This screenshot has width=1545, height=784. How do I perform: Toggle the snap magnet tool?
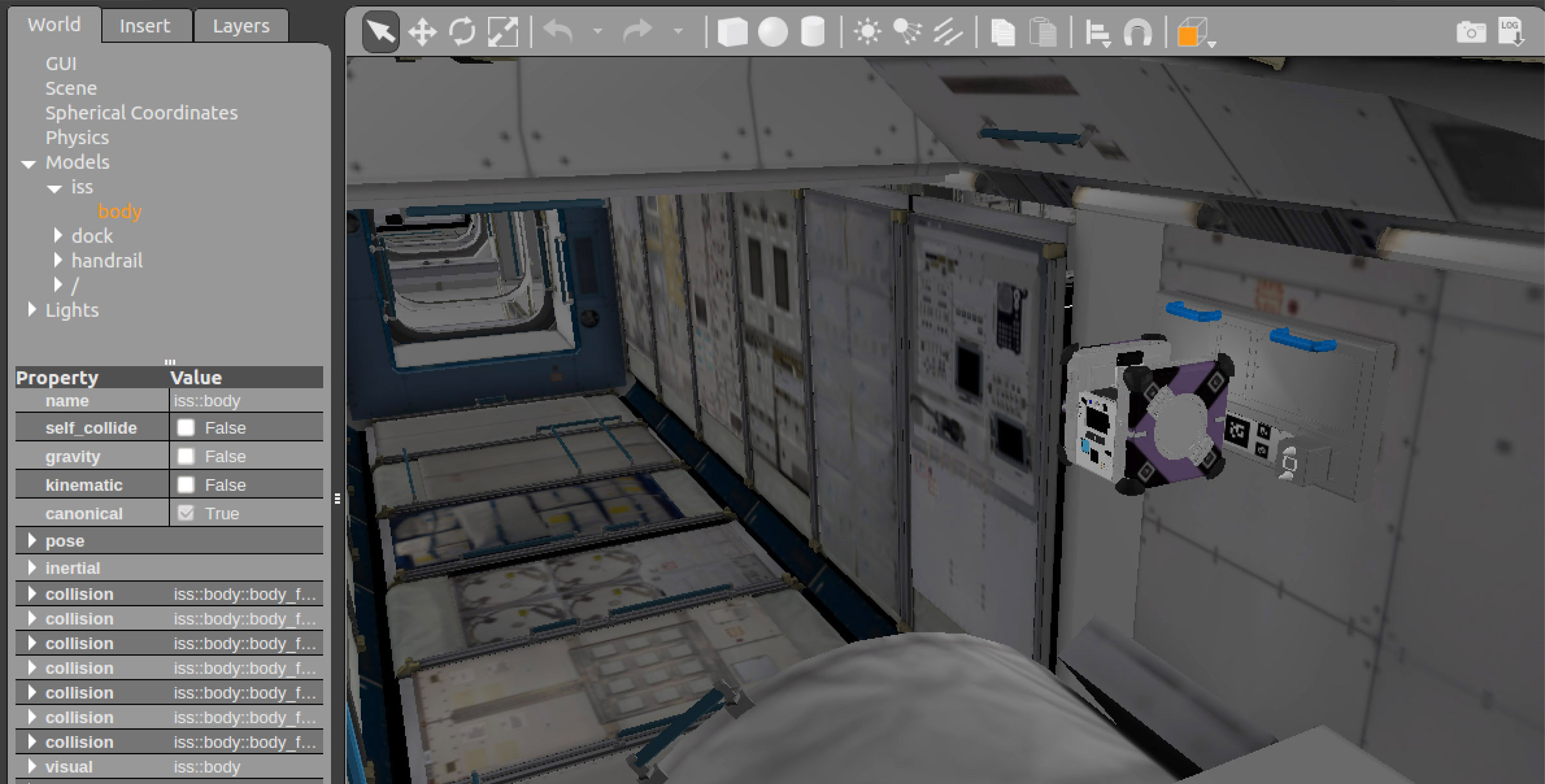[x=1137, y=32]
